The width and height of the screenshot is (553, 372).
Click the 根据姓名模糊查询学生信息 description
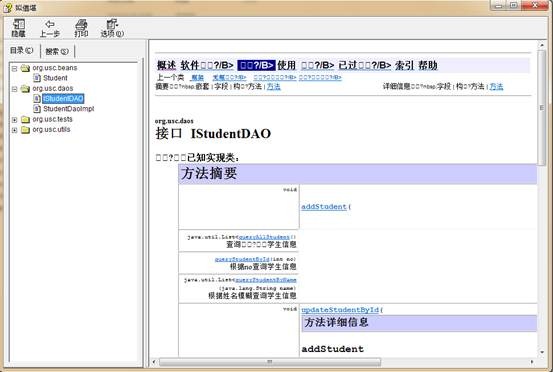[x=252, y=296]
